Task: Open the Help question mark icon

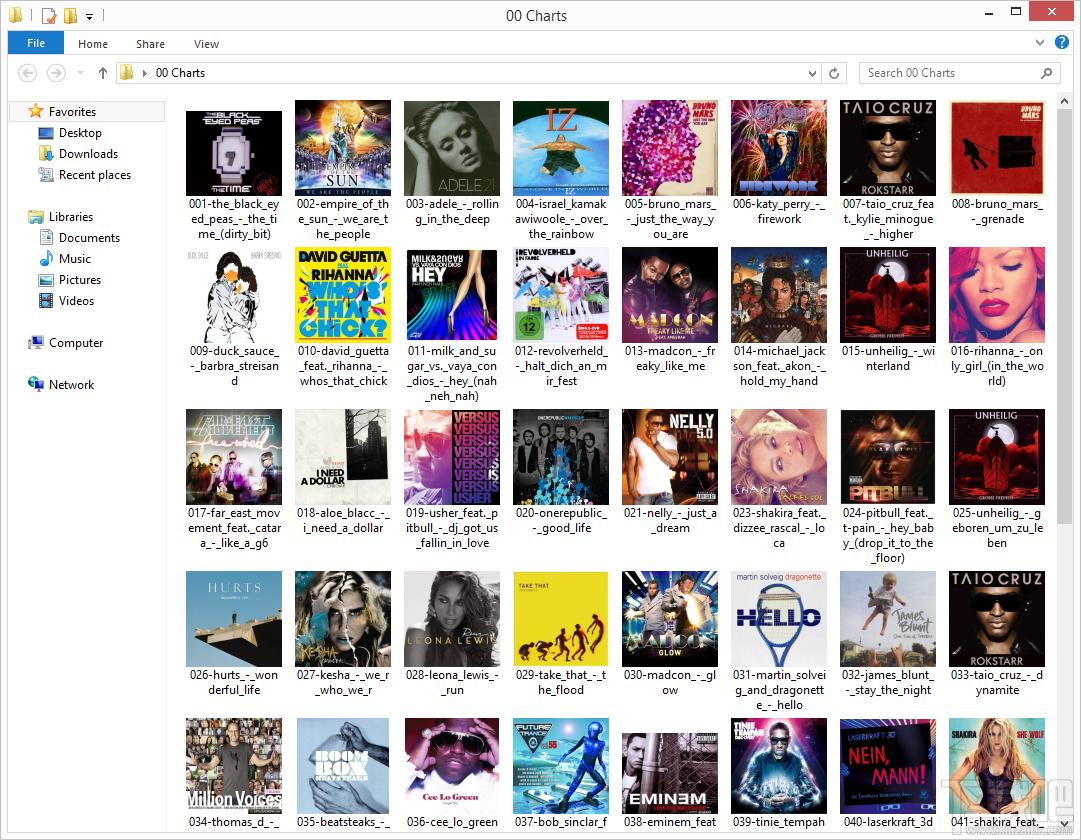Action: point(1062,43)
